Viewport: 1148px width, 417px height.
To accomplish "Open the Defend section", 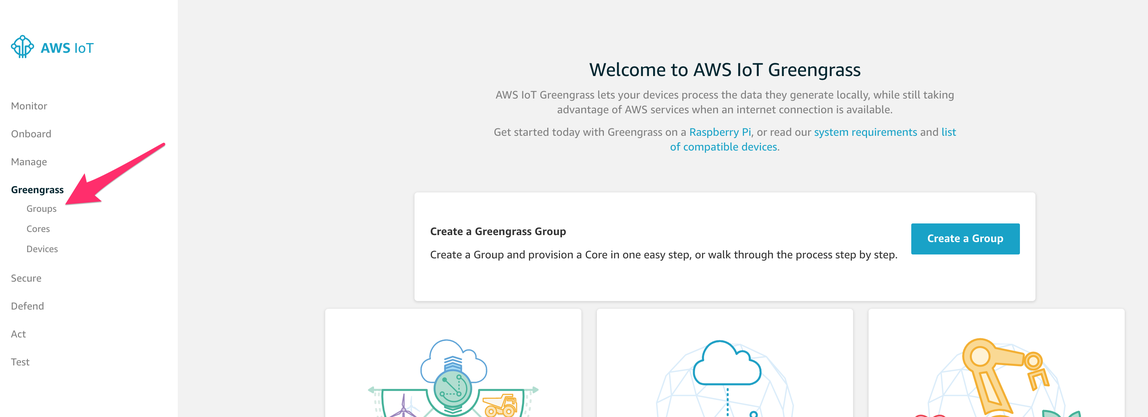I will tap(27, 306).
